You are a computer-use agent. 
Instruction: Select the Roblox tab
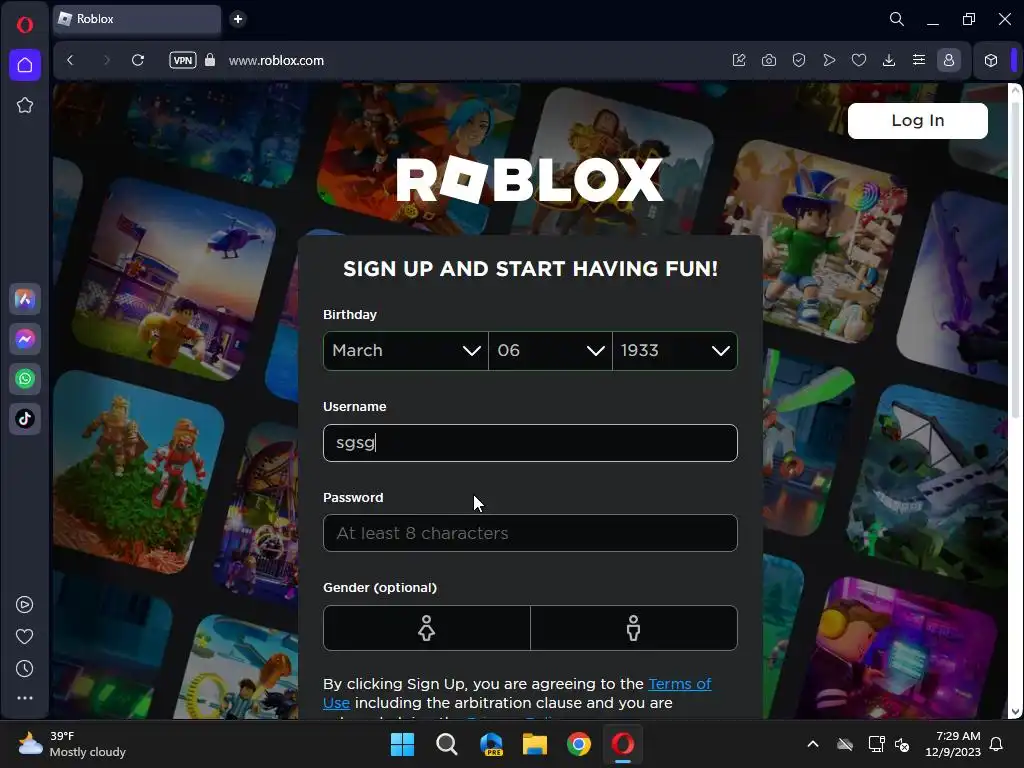137,19
